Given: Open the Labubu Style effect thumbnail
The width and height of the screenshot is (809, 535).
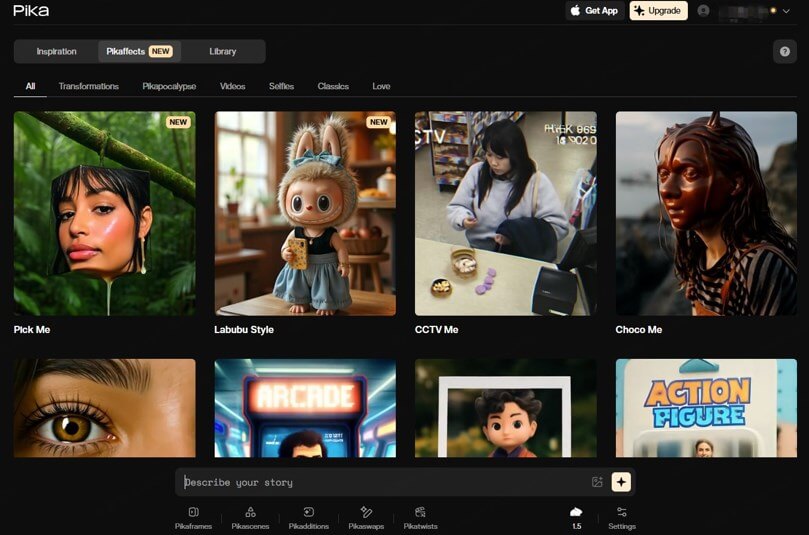Looking at the screenshot, I should tap(305, 213).
